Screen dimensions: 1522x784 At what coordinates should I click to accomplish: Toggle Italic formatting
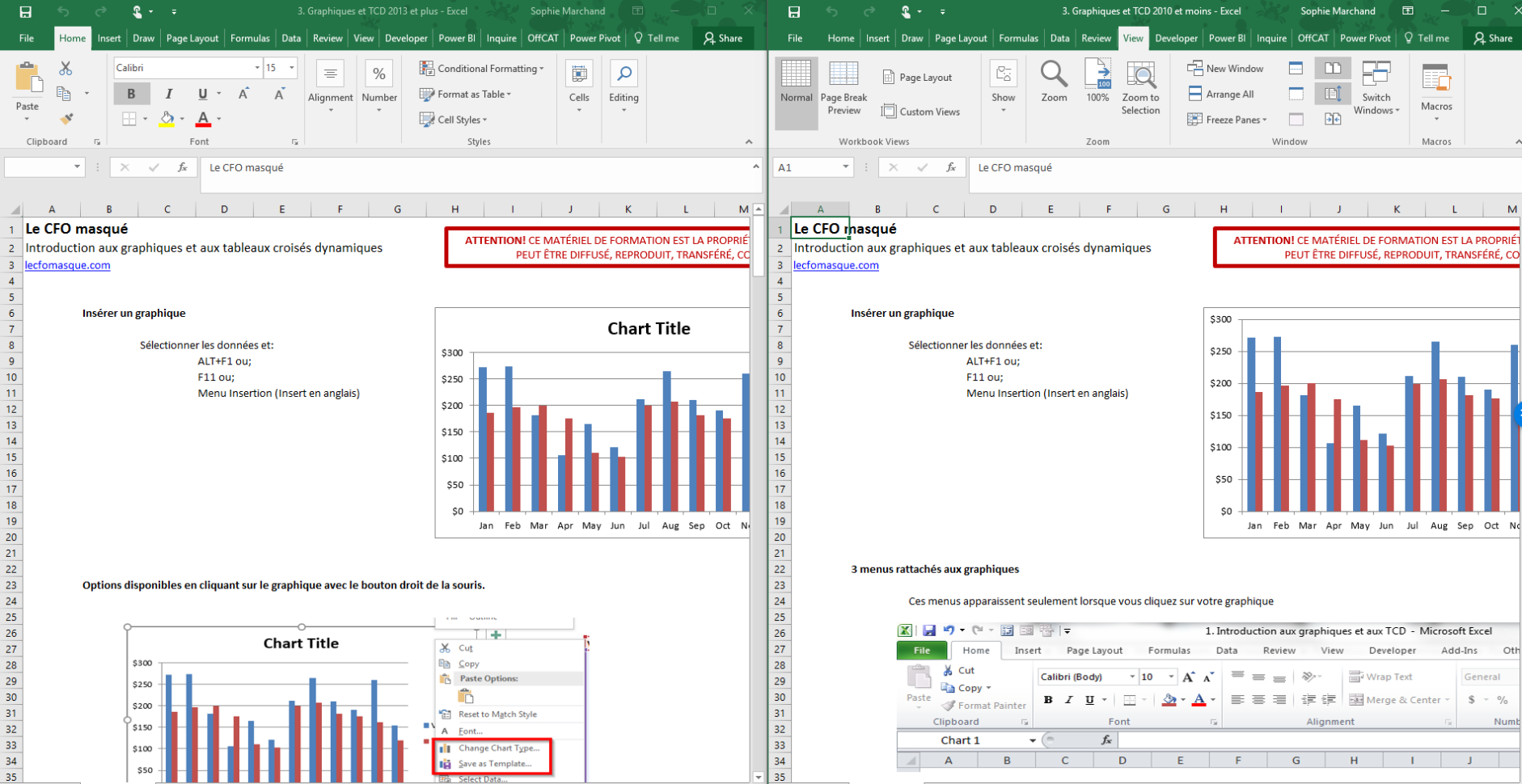coord(168,93)
